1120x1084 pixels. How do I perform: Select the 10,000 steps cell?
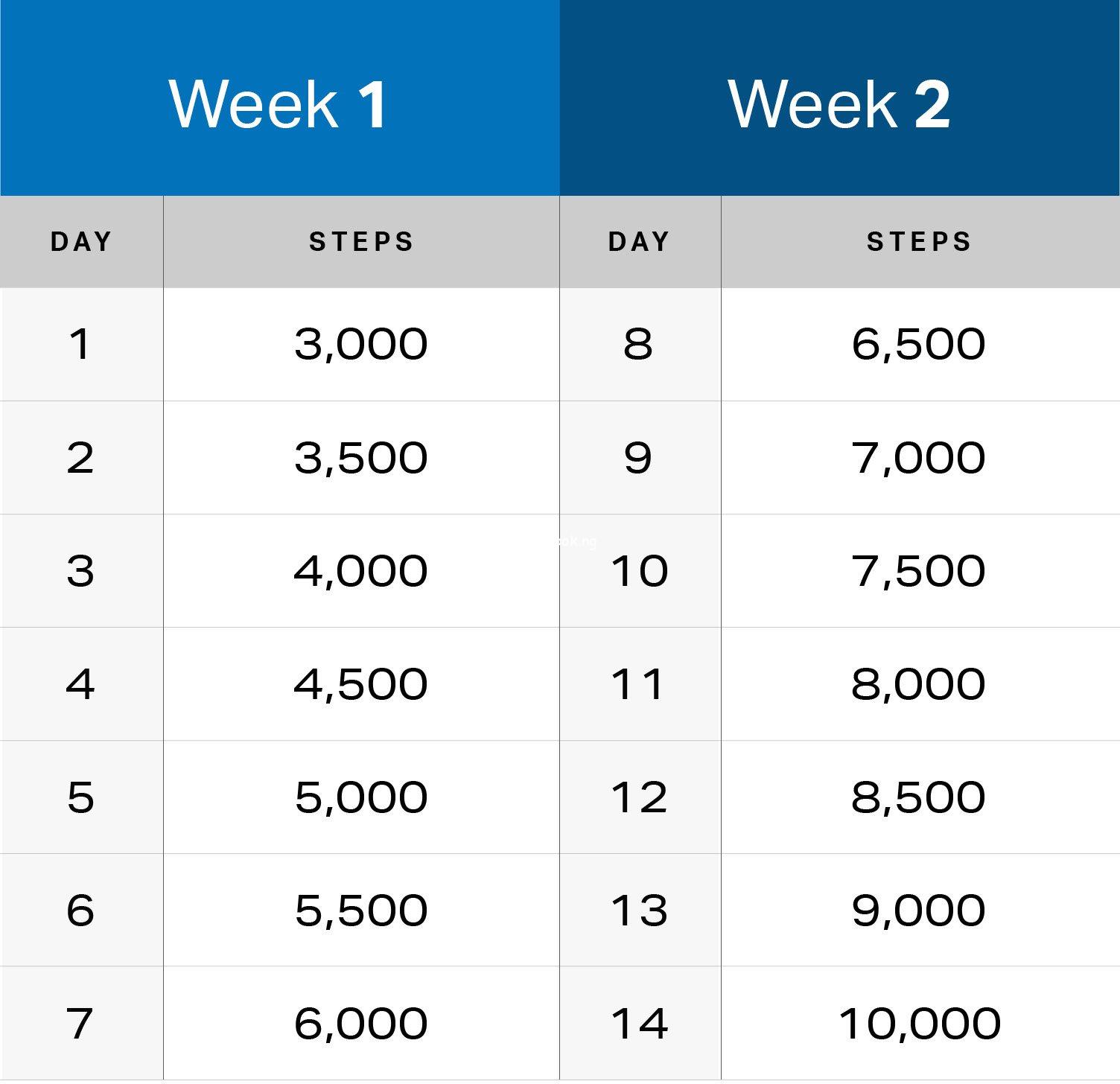(920, 1024)
